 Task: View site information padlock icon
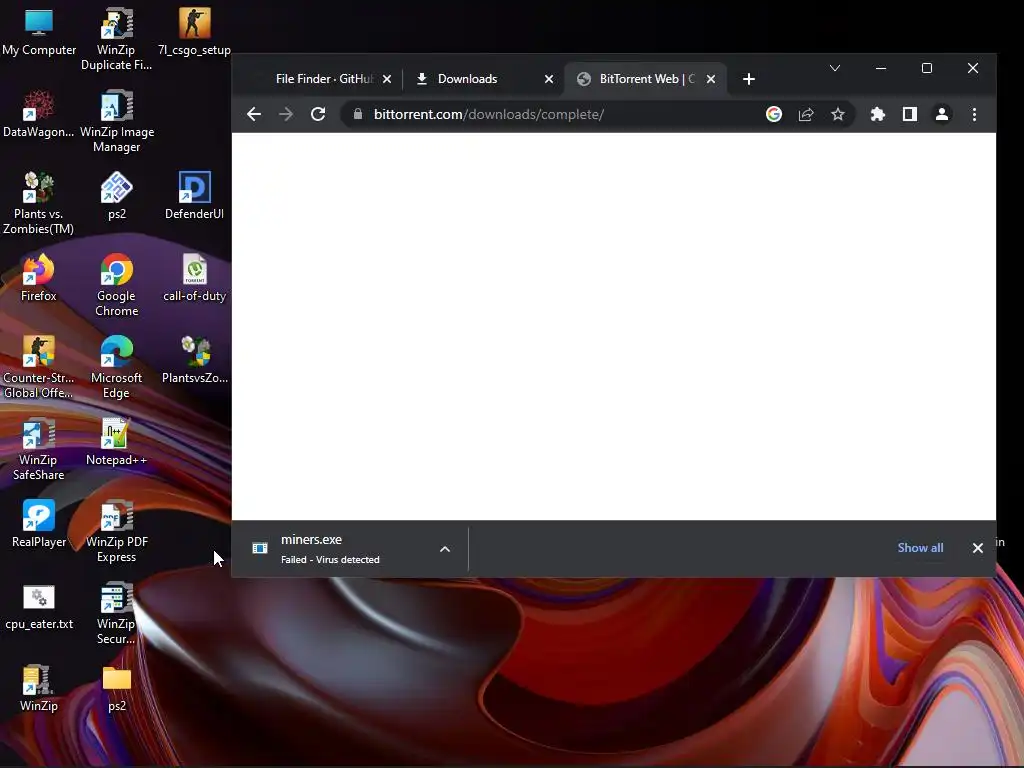pyautogui.click(x=357, y=114)
